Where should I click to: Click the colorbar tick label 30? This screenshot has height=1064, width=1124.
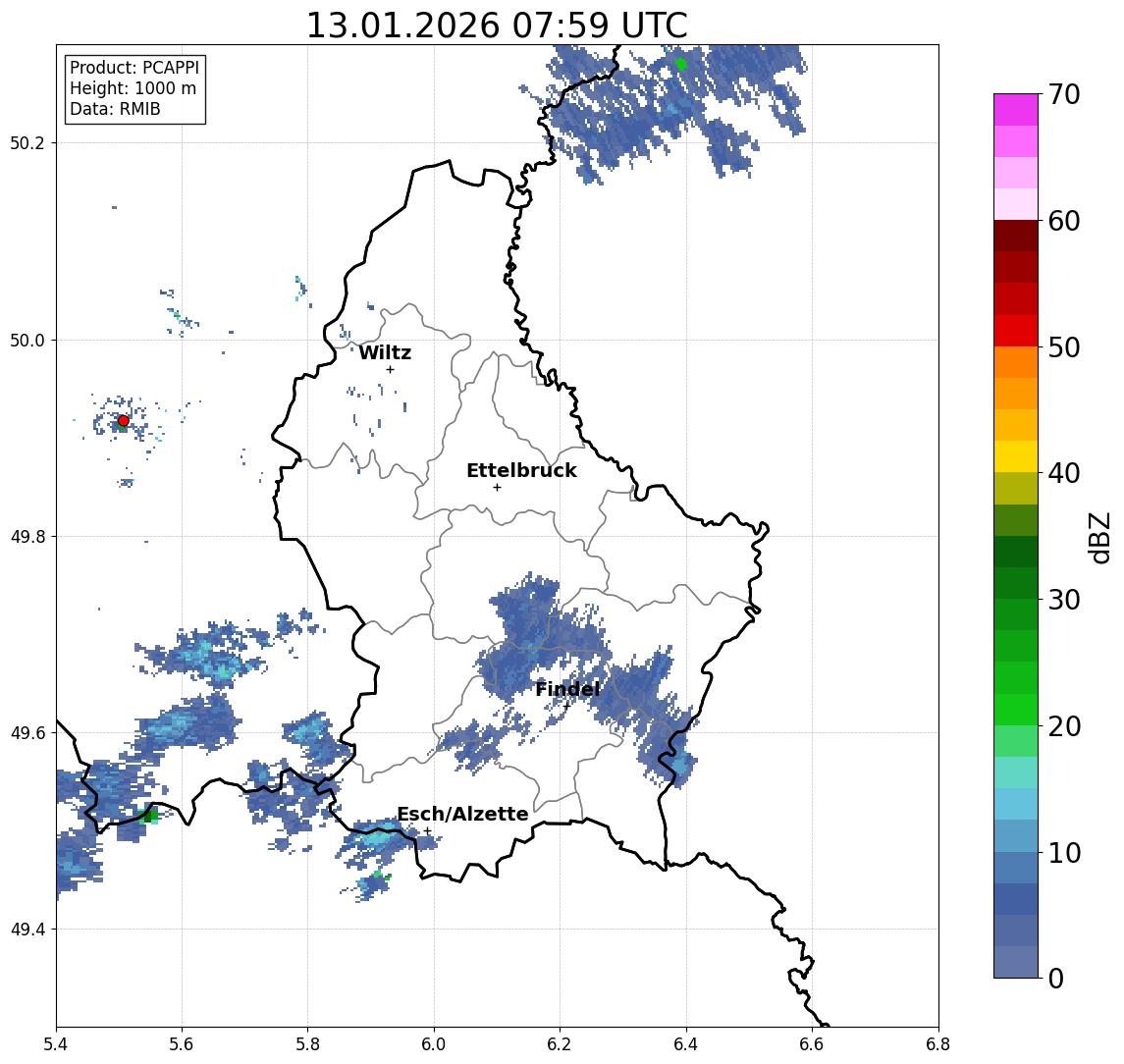pos(1064,600)
